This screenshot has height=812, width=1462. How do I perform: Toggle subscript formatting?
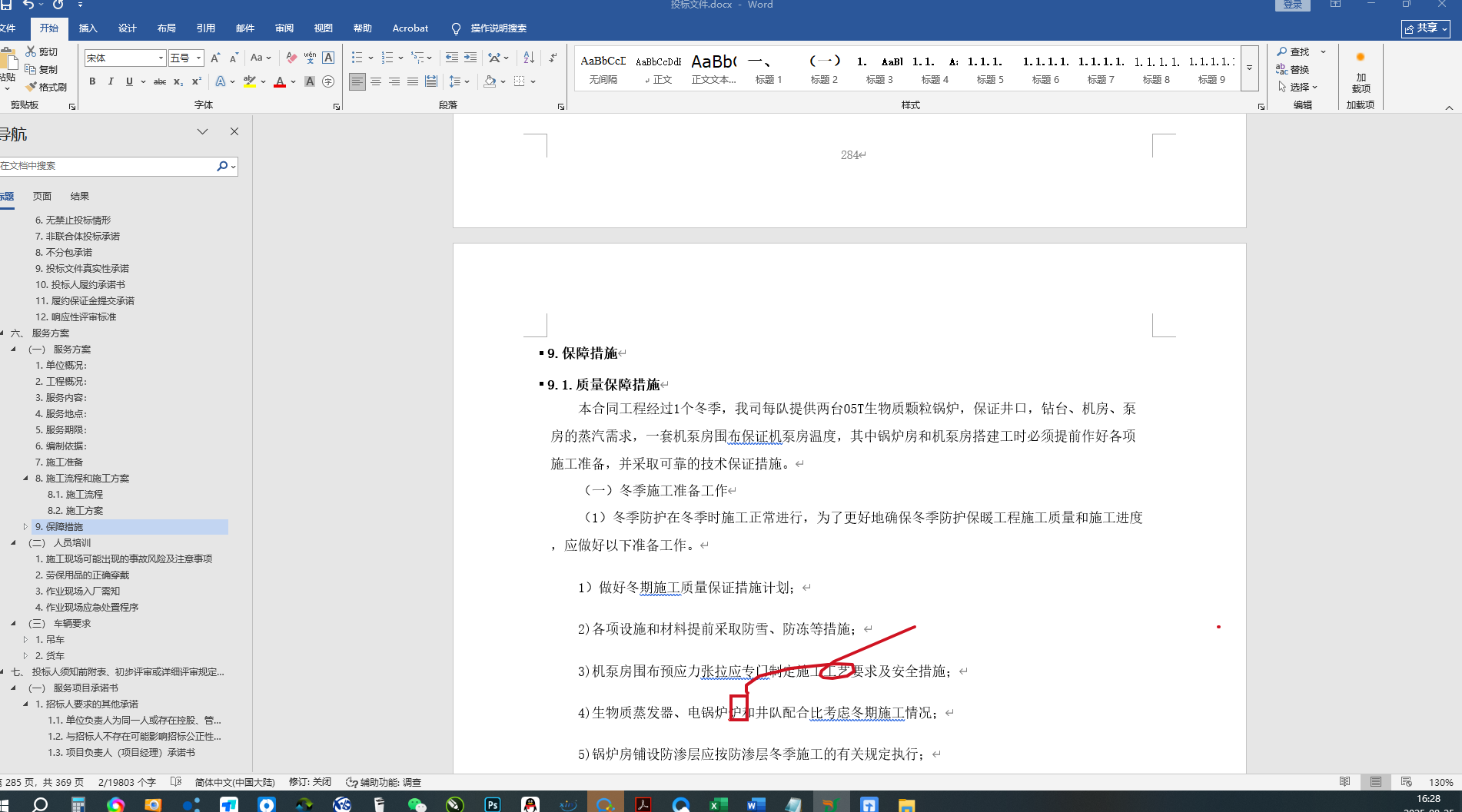pos(178,81)
